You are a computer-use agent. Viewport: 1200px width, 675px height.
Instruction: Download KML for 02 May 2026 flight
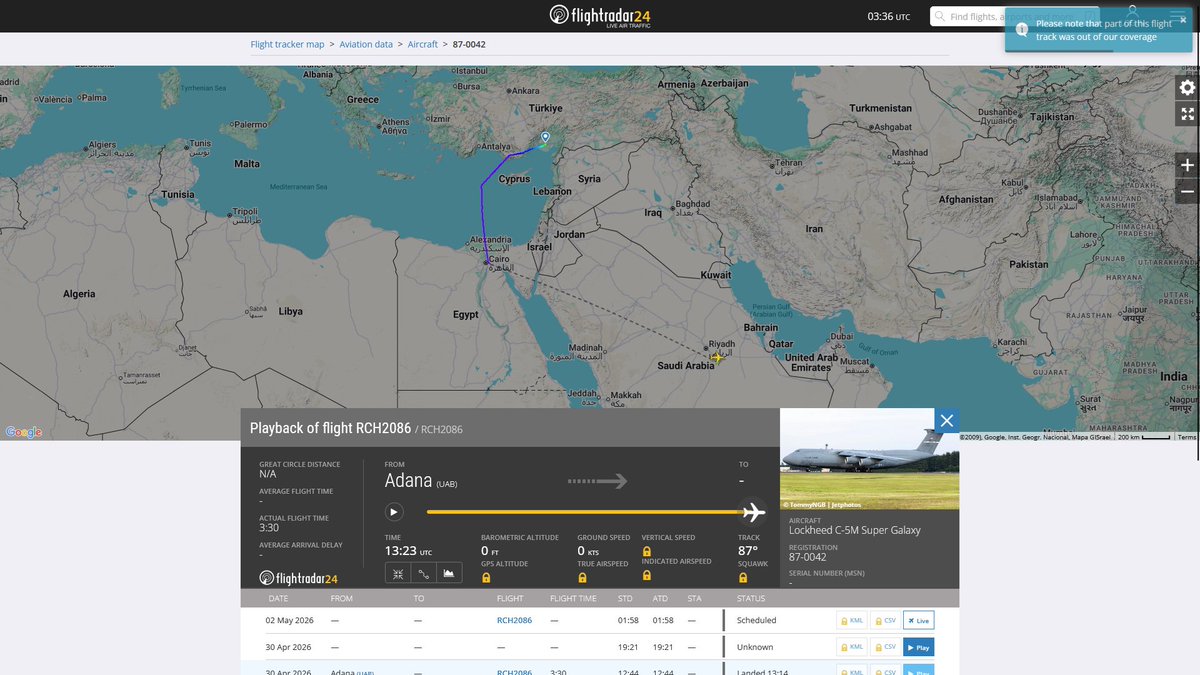852,620
